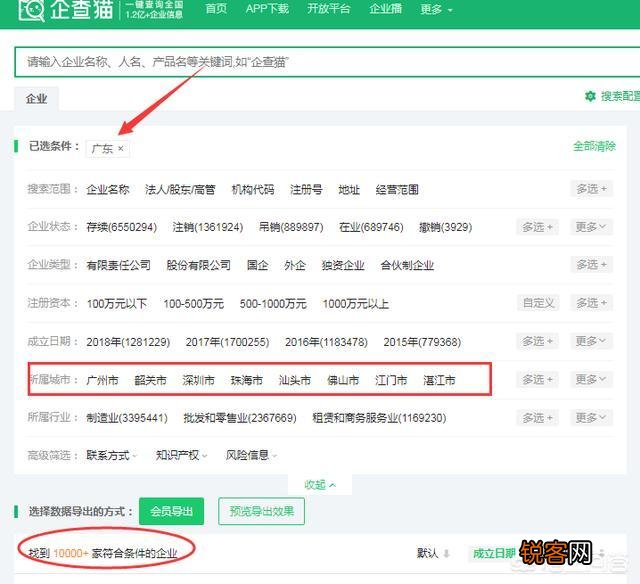The image size is (640, 584).
Task: Select 500-1000万元 registered capital
Action: click(x=273, y=304)
